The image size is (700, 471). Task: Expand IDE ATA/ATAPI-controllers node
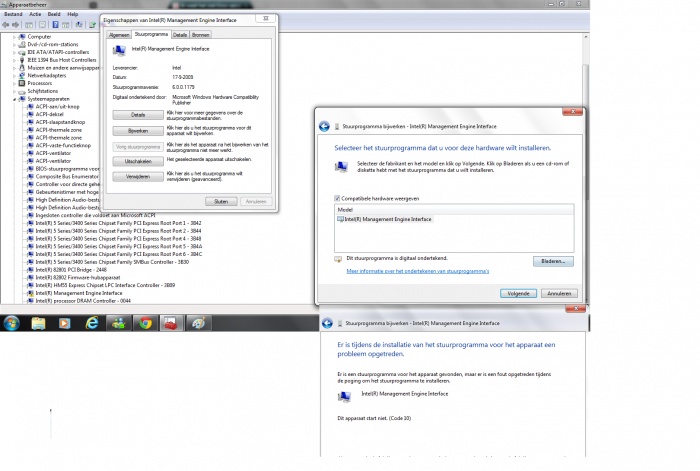[14, 52]
